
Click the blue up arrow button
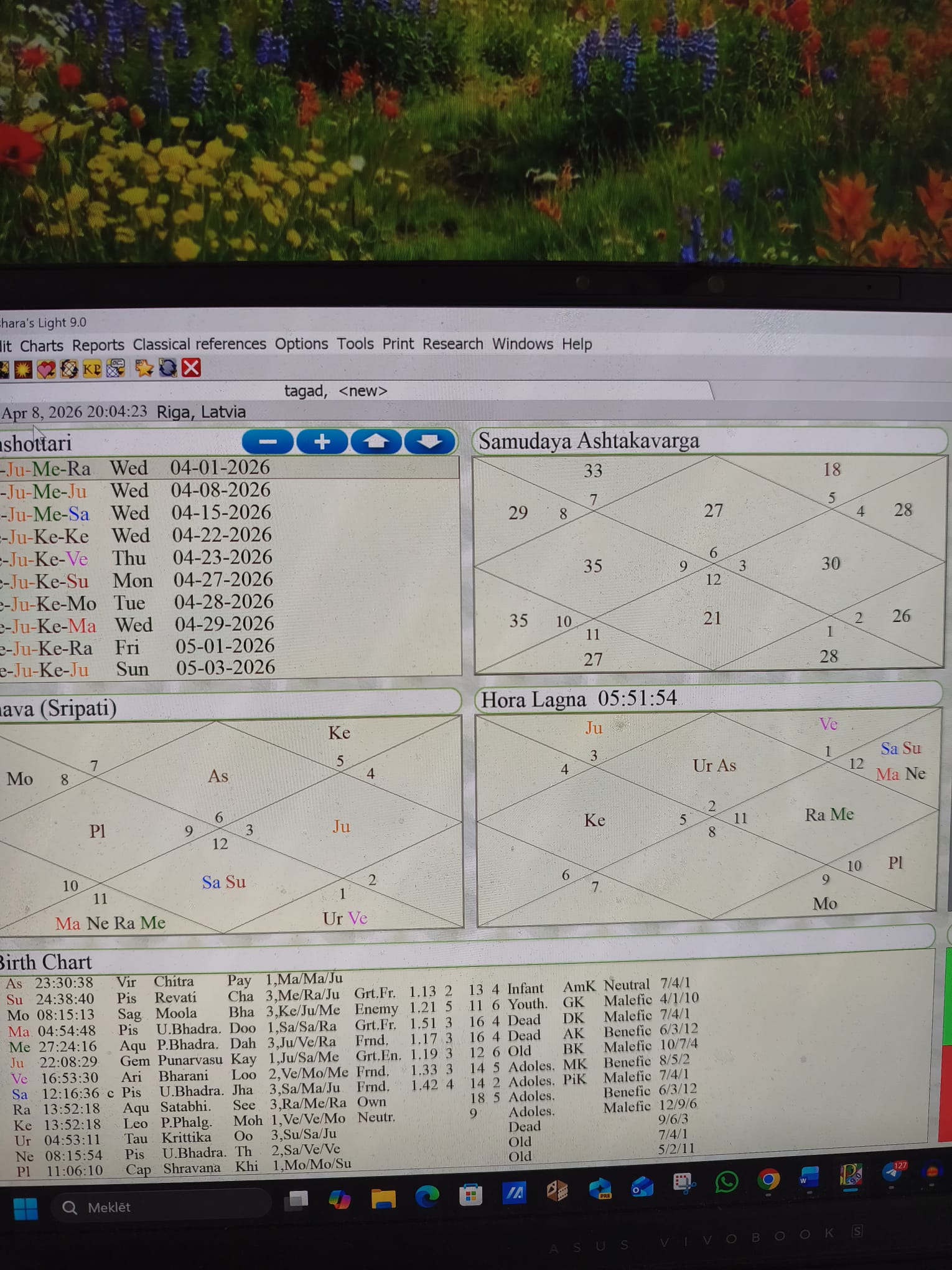coord(376,442)
